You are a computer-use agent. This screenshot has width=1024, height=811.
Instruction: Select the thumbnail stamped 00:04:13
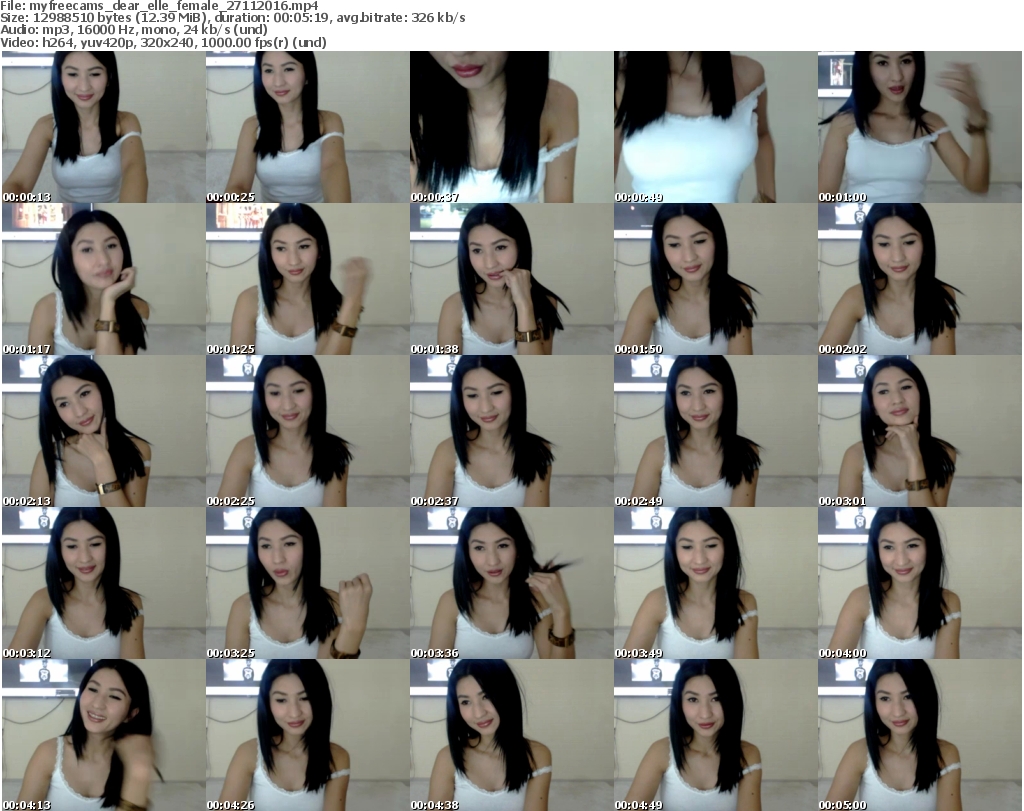[x=103, y=735]
